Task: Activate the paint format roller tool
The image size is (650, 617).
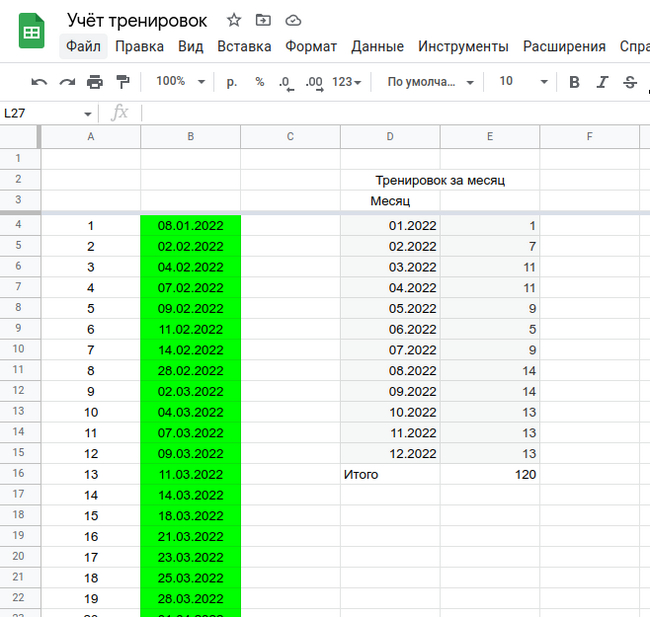Action: pyautogui.click(x=123, y=82)
